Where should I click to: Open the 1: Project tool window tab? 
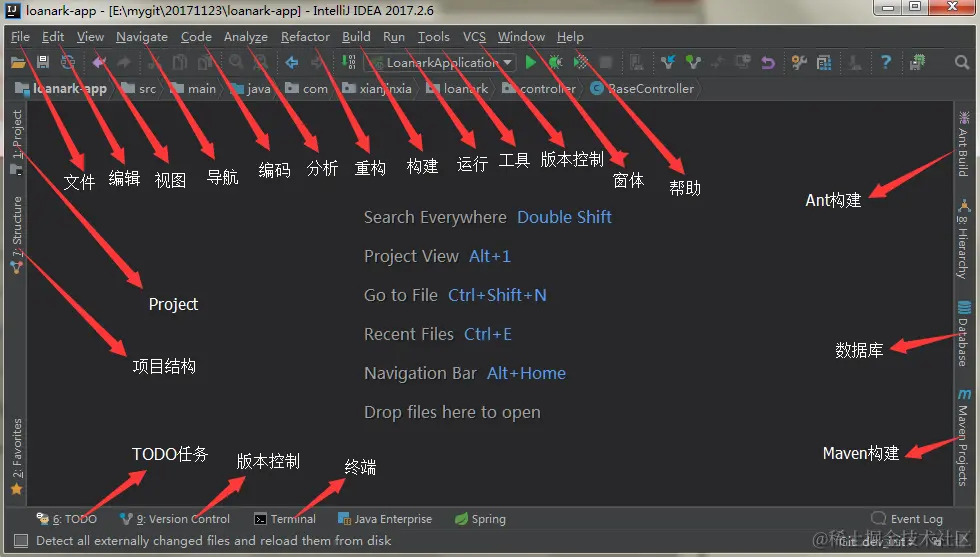17,142
